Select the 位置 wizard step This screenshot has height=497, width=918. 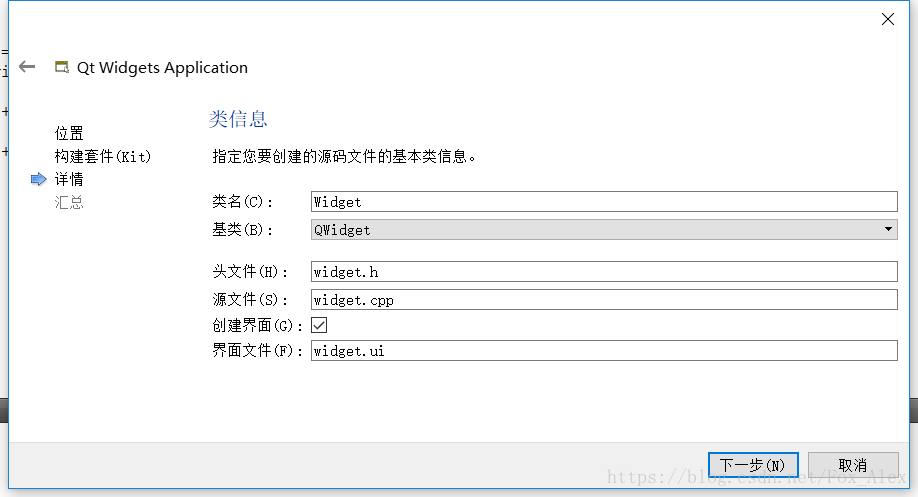69,133
